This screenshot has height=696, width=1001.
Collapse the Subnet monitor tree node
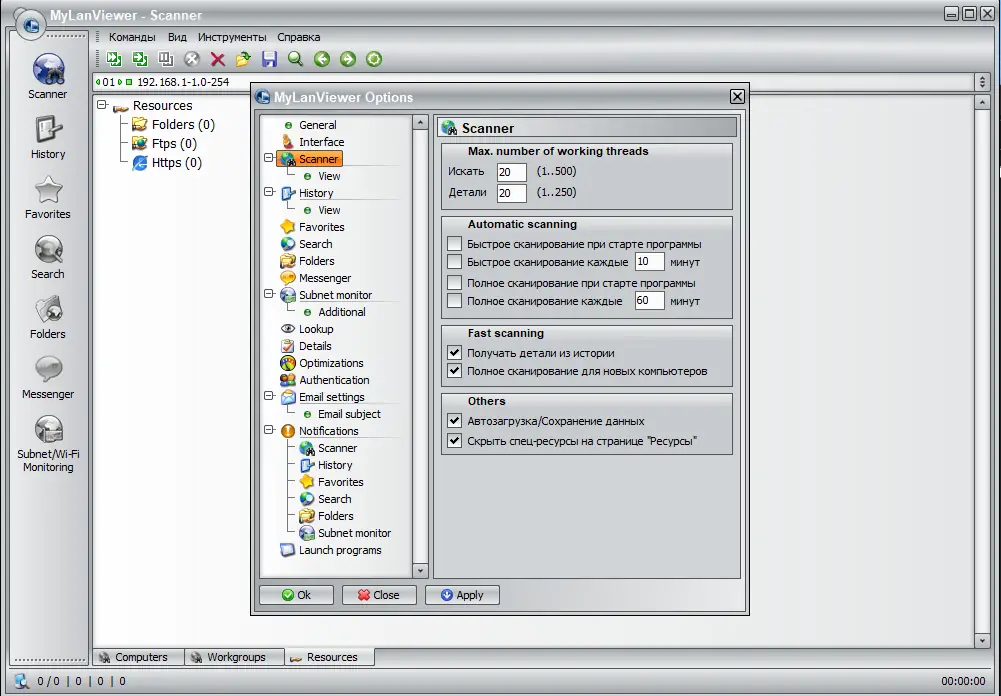269,294
